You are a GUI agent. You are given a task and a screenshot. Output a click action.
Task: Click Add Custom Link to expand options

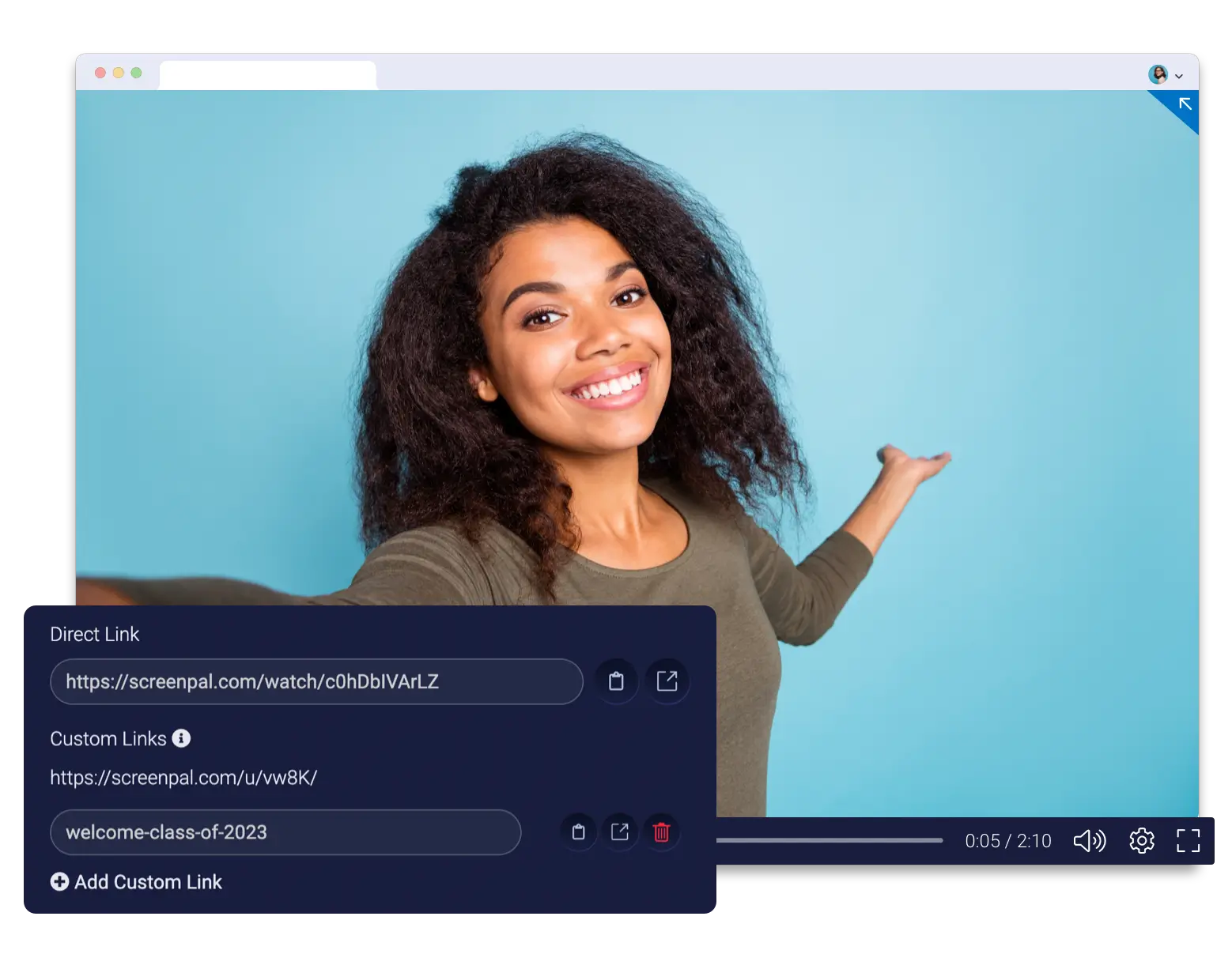point(136,882)
